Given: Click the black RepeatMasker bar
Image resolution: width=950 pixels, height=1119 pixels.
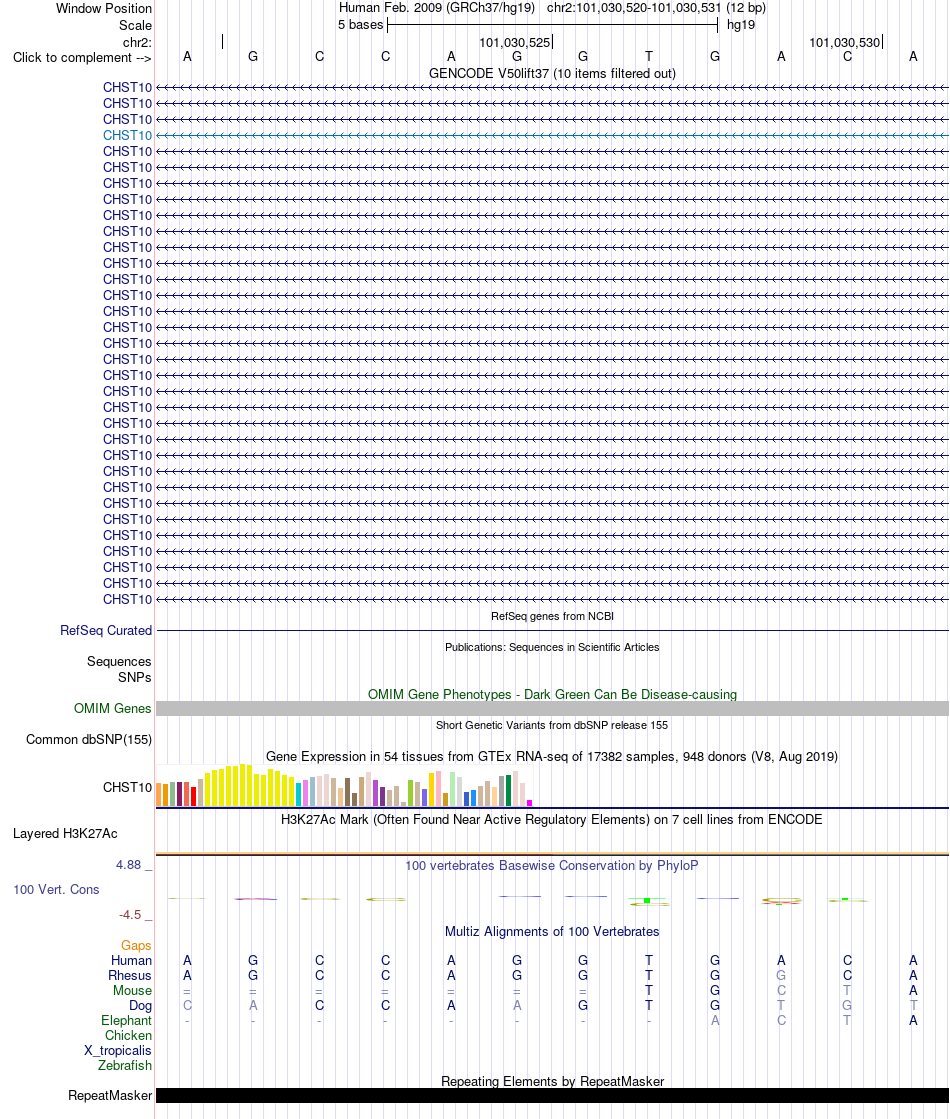Looking at the screenshot, I should coord(552,1095).
